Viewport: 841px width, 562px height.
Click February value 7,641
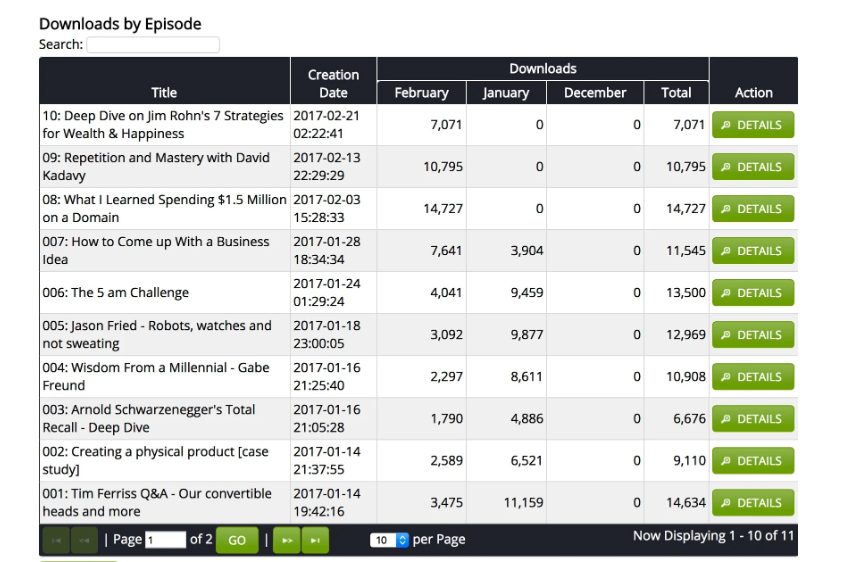pos(446,250)
